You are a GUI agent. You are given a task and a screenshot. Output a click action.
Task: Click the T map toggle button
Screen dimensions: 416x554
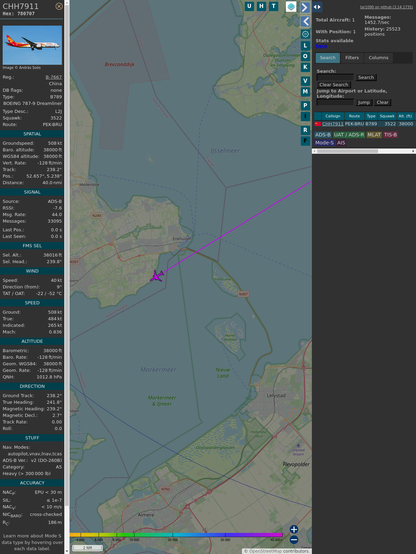point(274,6)
